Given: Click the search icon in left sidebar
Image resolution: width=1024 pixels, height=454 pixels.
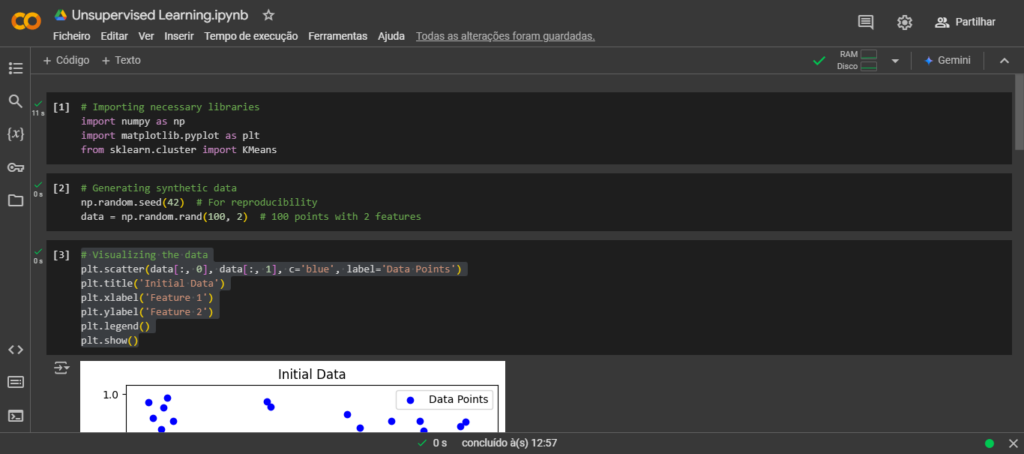Looking at the screenshot, I should click(x=15, y=101).
